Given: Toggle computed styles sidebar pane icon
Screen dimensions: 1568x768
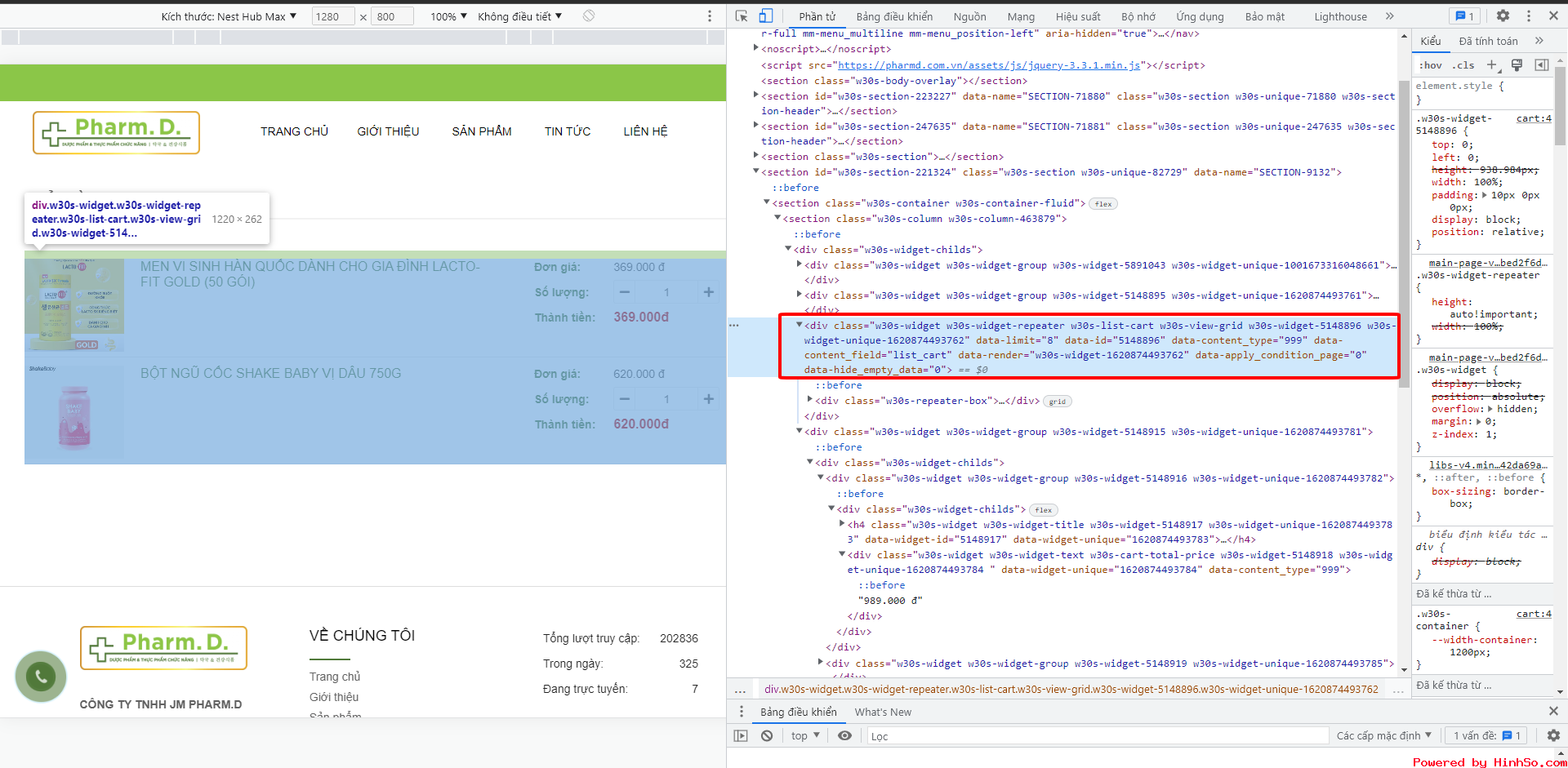Looking at the screenshot, I should tap(1542, 65).
